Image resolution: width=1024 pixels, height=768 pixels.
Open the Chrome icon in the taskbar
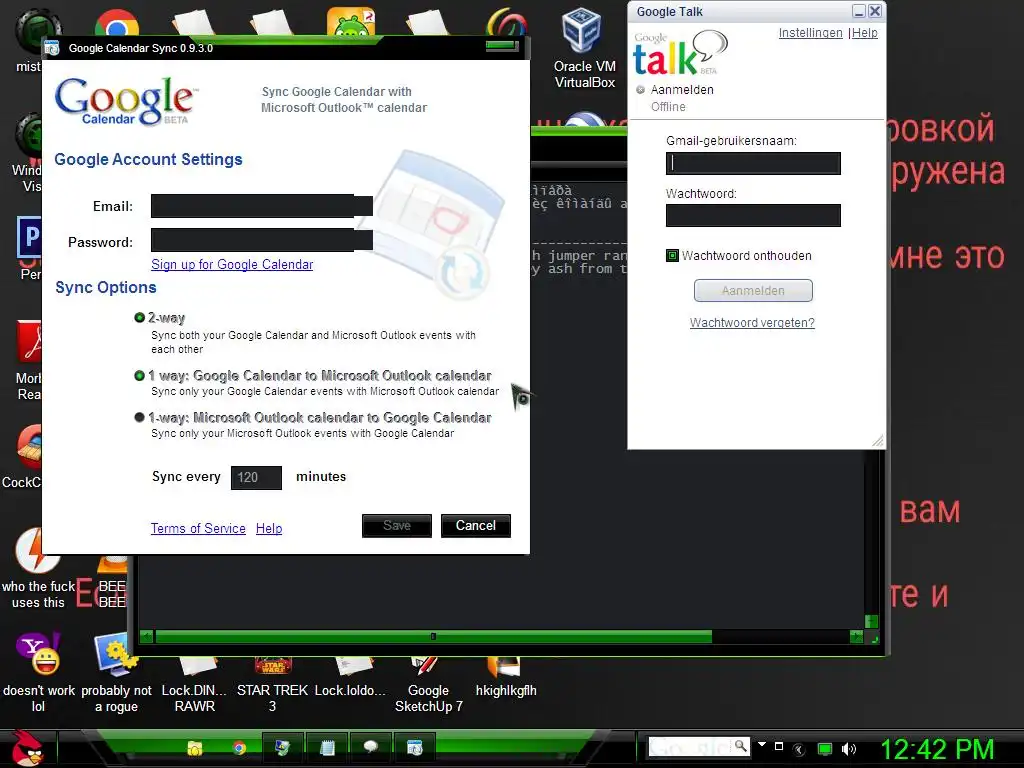point(239,748)
